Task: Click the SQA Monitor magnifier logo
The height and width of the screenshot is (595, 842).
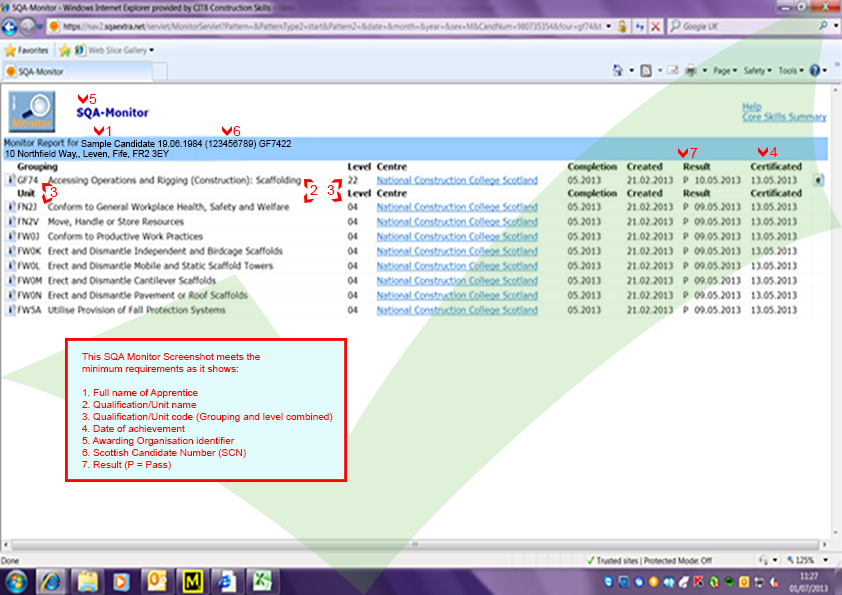Action: tap(32, 111)
